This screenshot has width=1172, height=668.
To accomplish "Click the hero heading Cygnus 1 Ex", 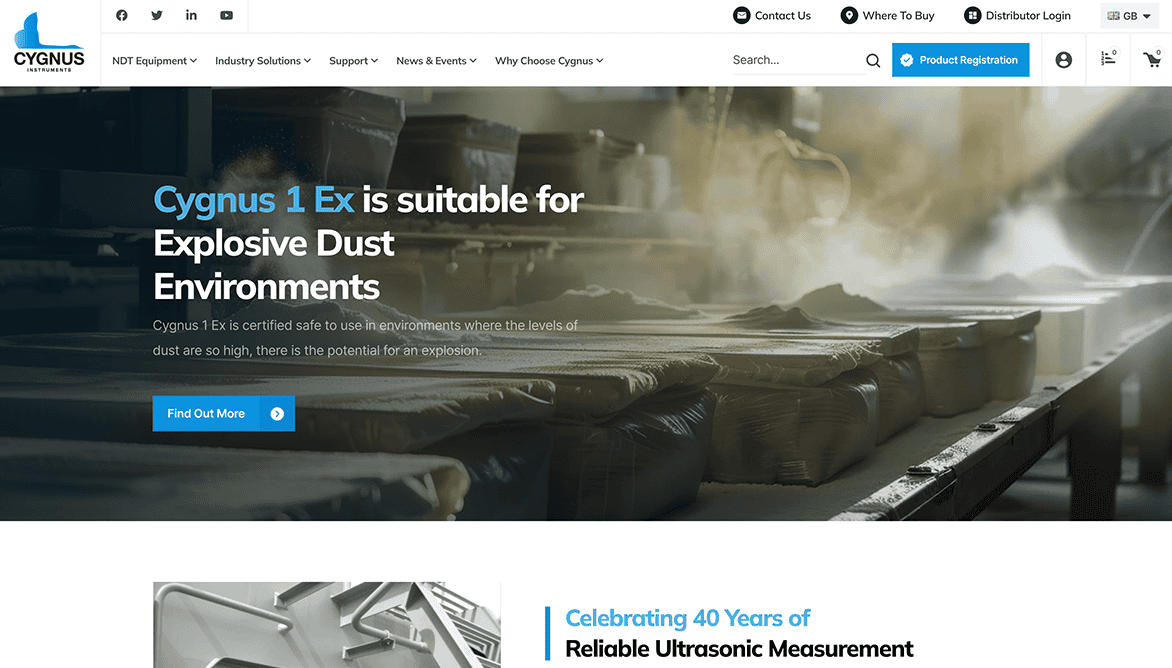I will [253, 200].
